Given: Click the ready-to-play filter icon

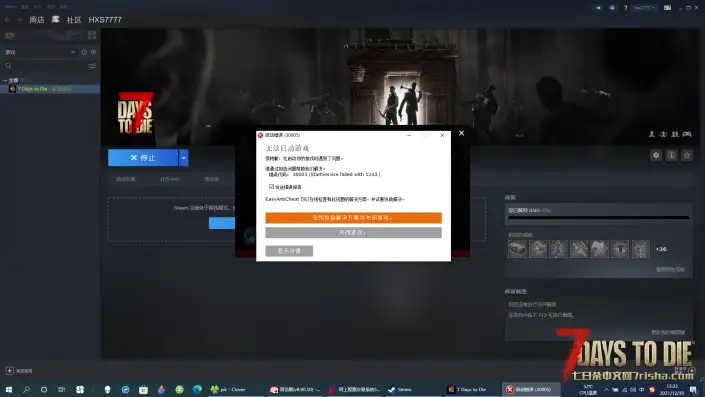Looking at the screenshot, I should pos(94,52).
